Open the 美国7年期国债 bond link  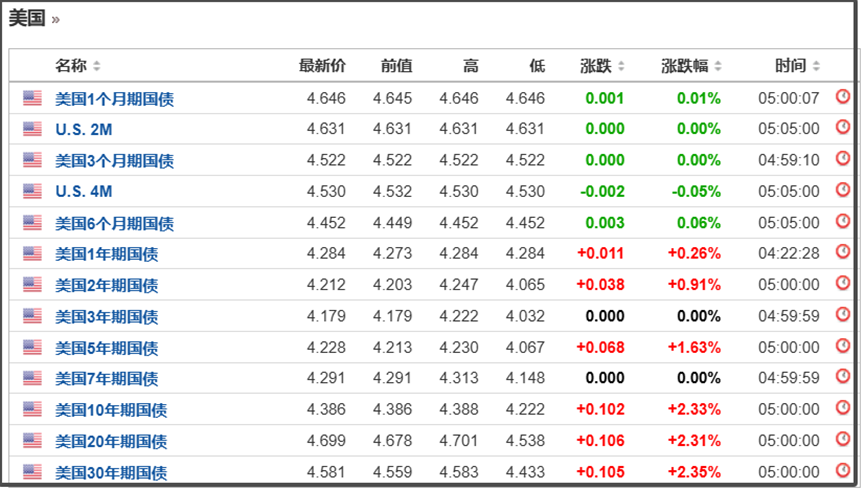pyautogui.click(x=106, y=379)
